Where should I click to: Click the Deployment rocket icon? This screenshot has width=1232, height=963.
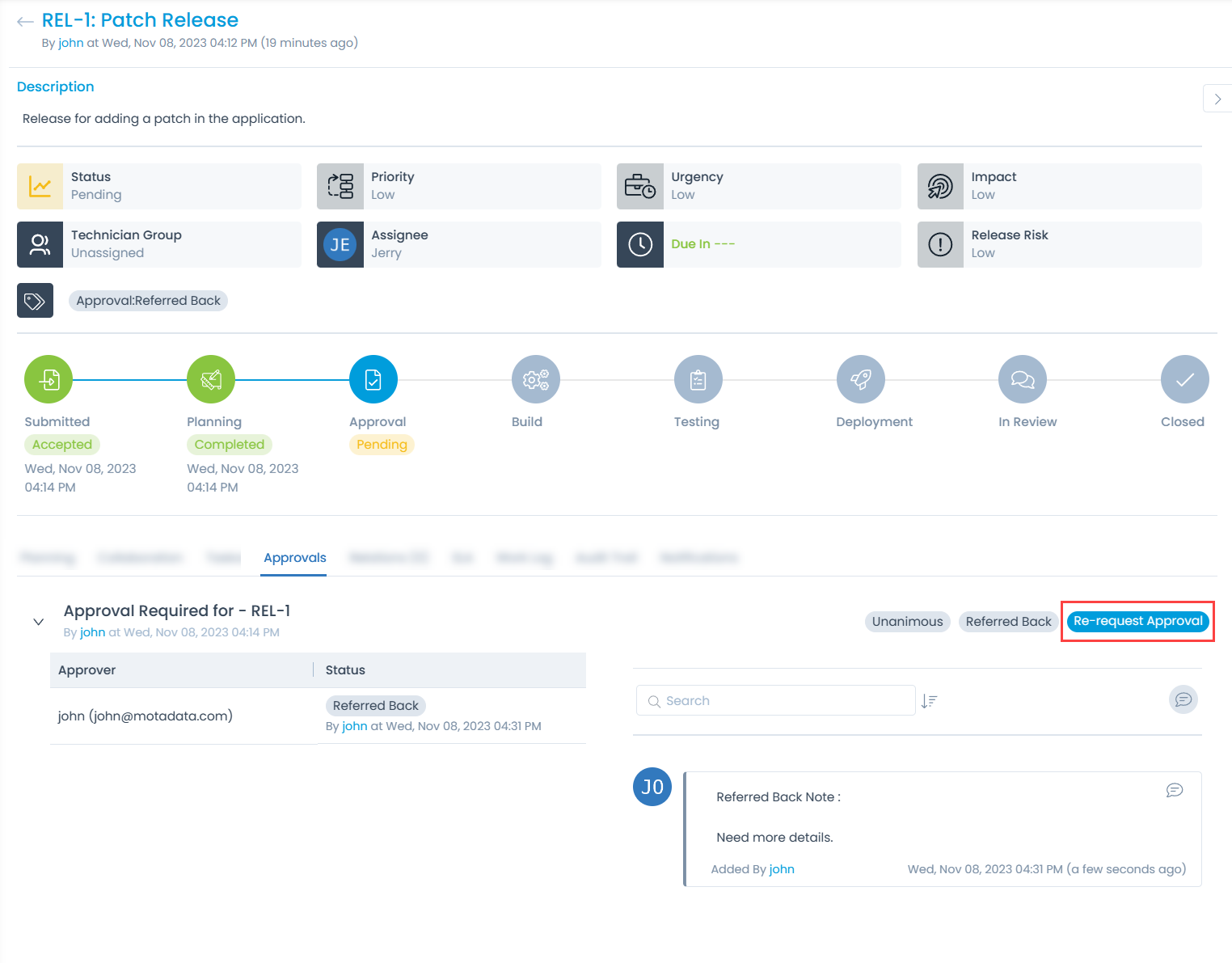(x=861, y=379)
